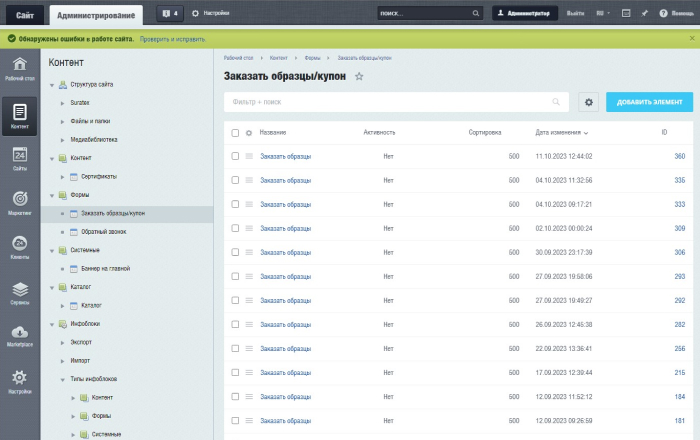The image size is (700, 440).
Task: Click the panel layout icon beside pin
Action: pyautogui.click(x=626, y=13)
